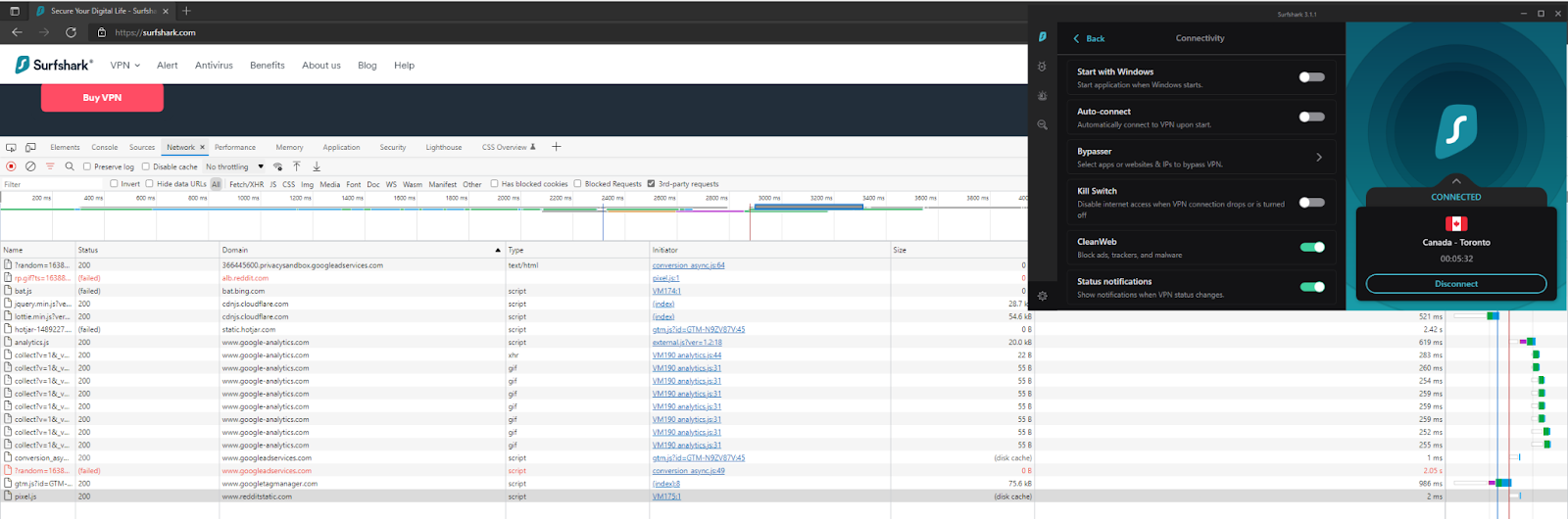Click the Disconnect button
Image resolution: width=1568 pixels, height=519 pixels.
(1456, 284)
